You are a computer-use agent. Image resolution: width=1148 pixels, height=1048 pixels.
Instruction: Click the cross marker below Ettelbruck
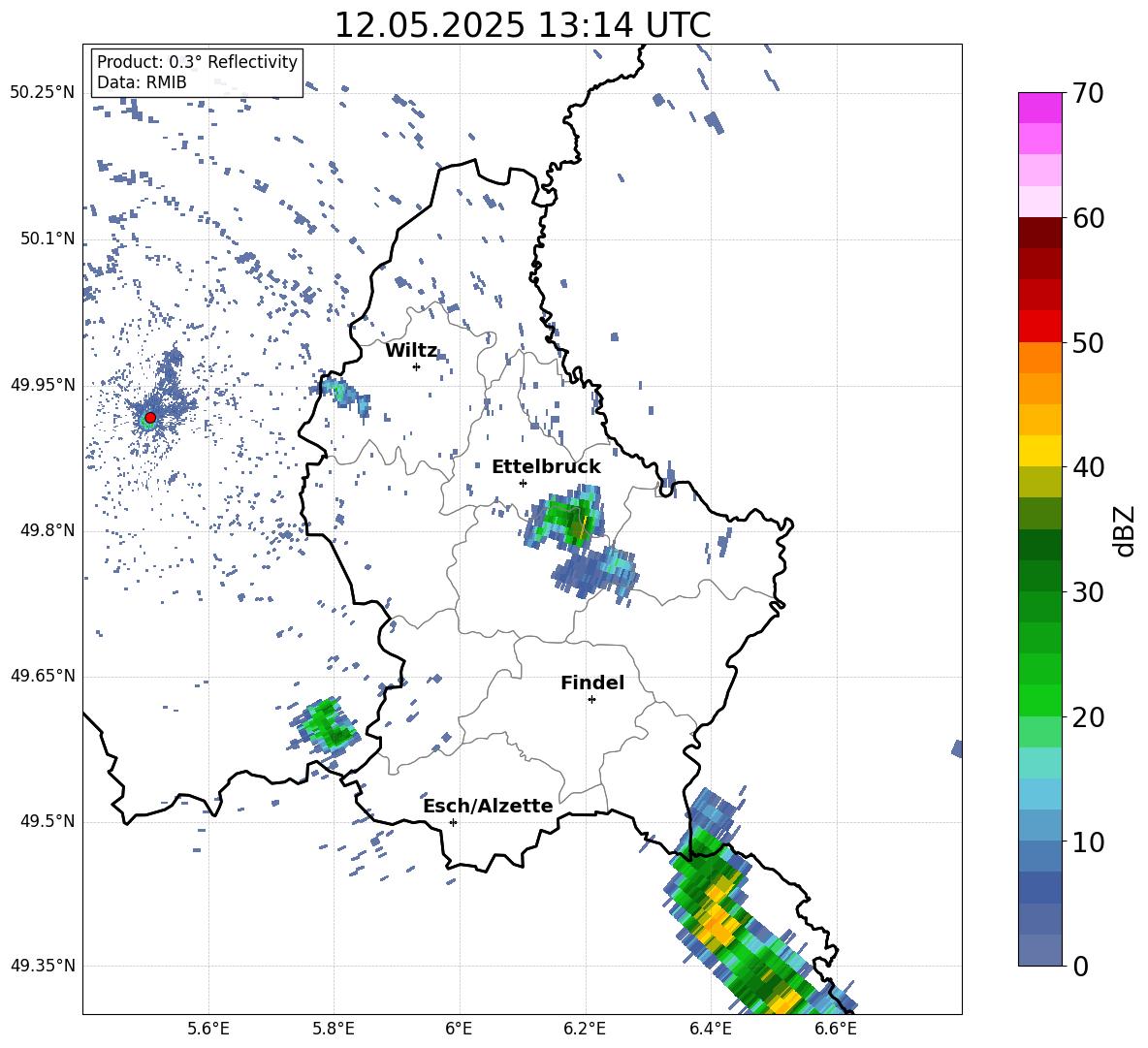[523, 483]
